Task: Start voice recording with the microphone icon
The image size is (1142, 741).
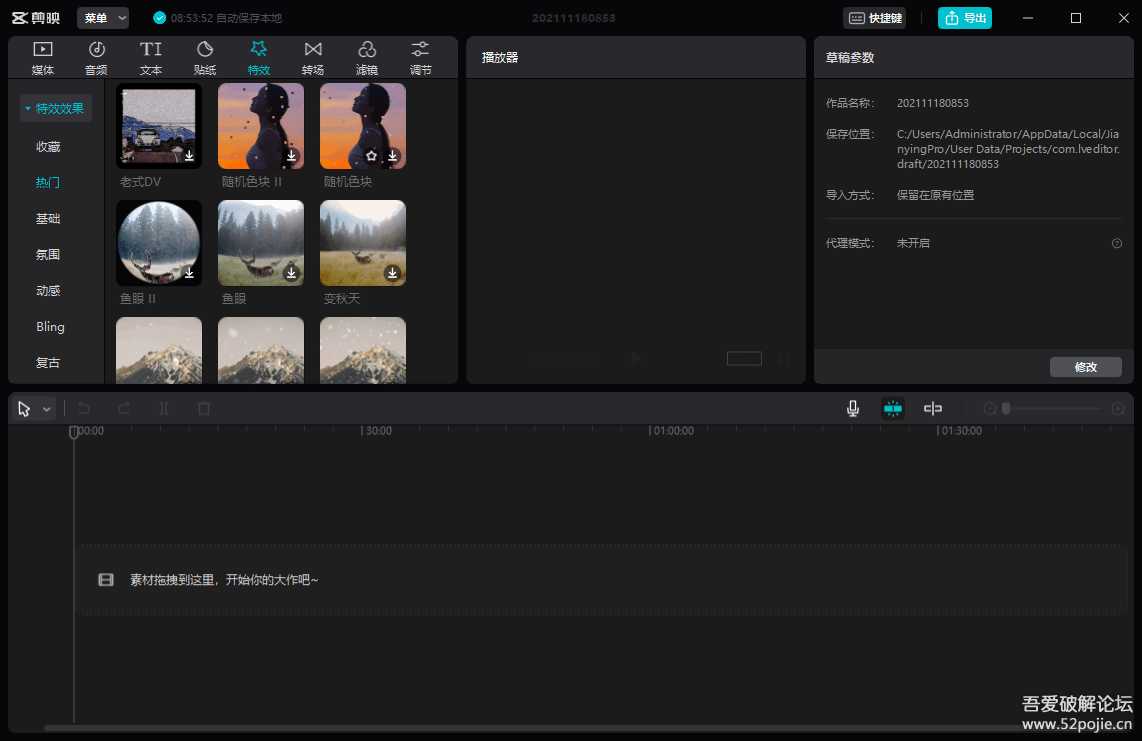Action: 852,408
